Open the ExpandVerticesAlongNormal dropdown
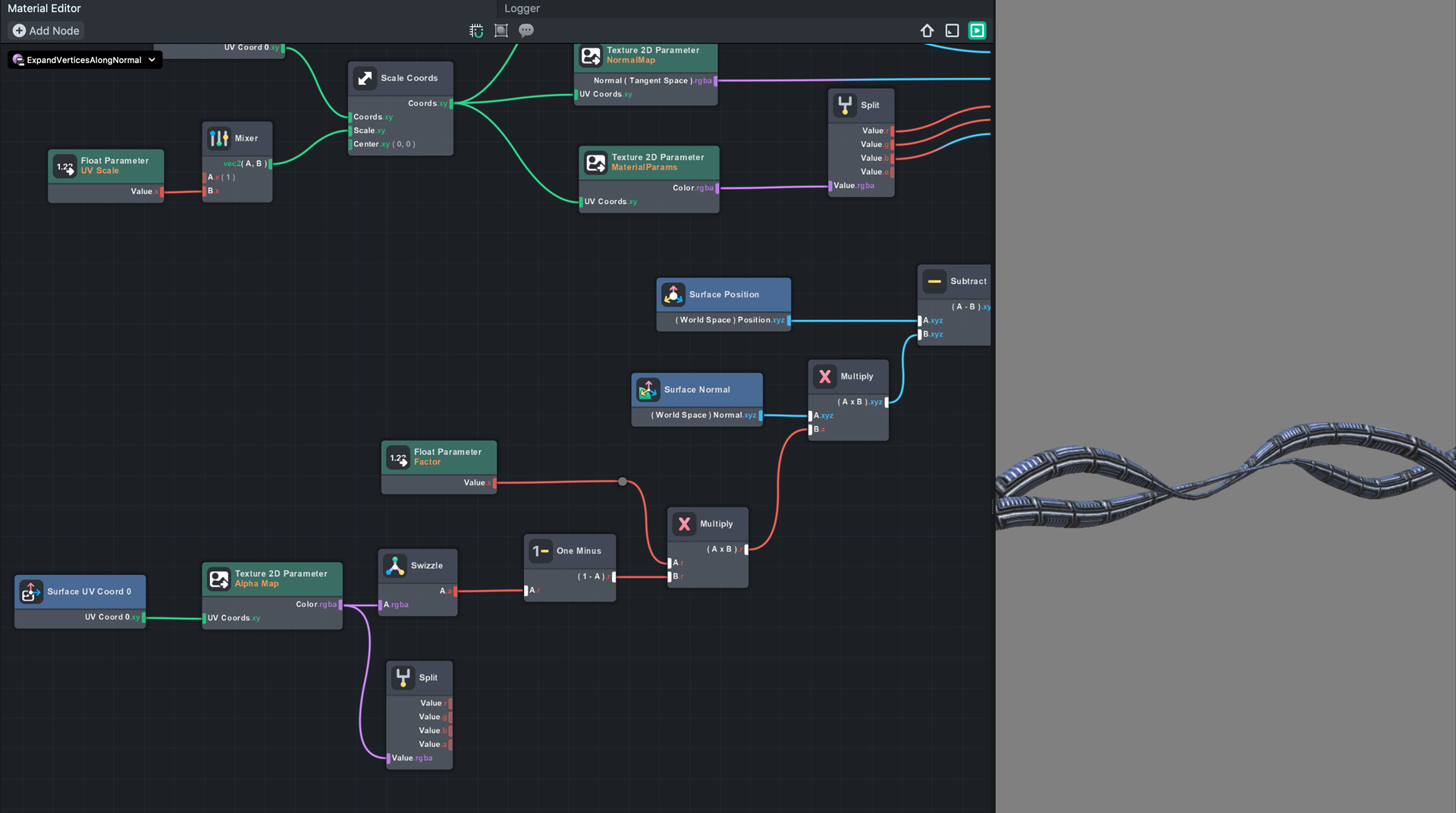 [85, 60]
